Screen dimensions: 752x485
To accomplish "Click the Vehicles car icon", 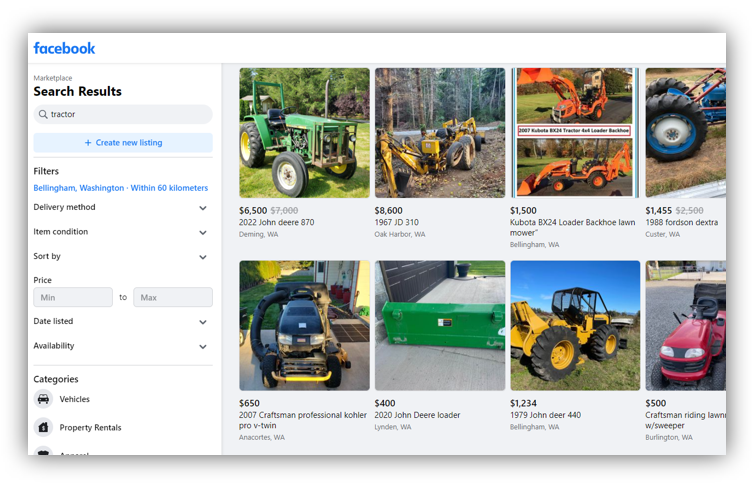I will (x=43, y=399).
